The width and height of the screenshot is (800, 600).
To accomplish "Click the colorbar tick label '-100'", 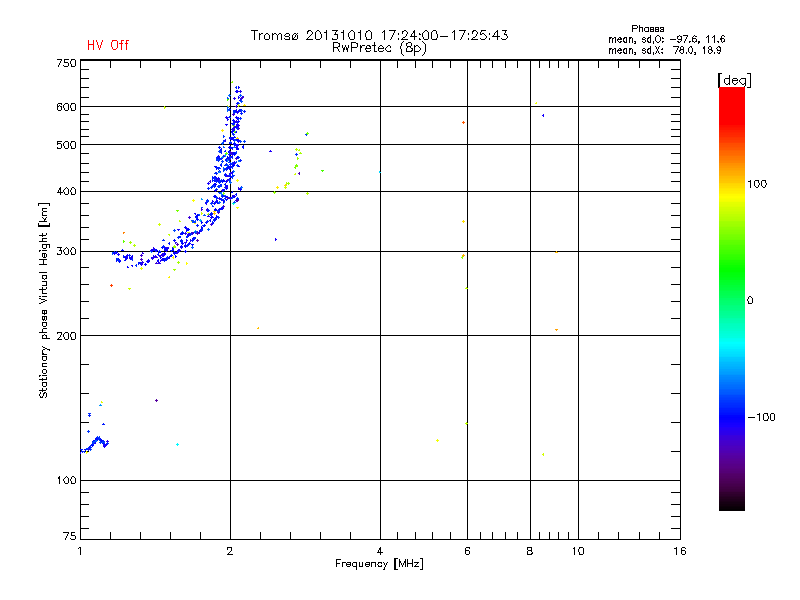I will [762, 417].
